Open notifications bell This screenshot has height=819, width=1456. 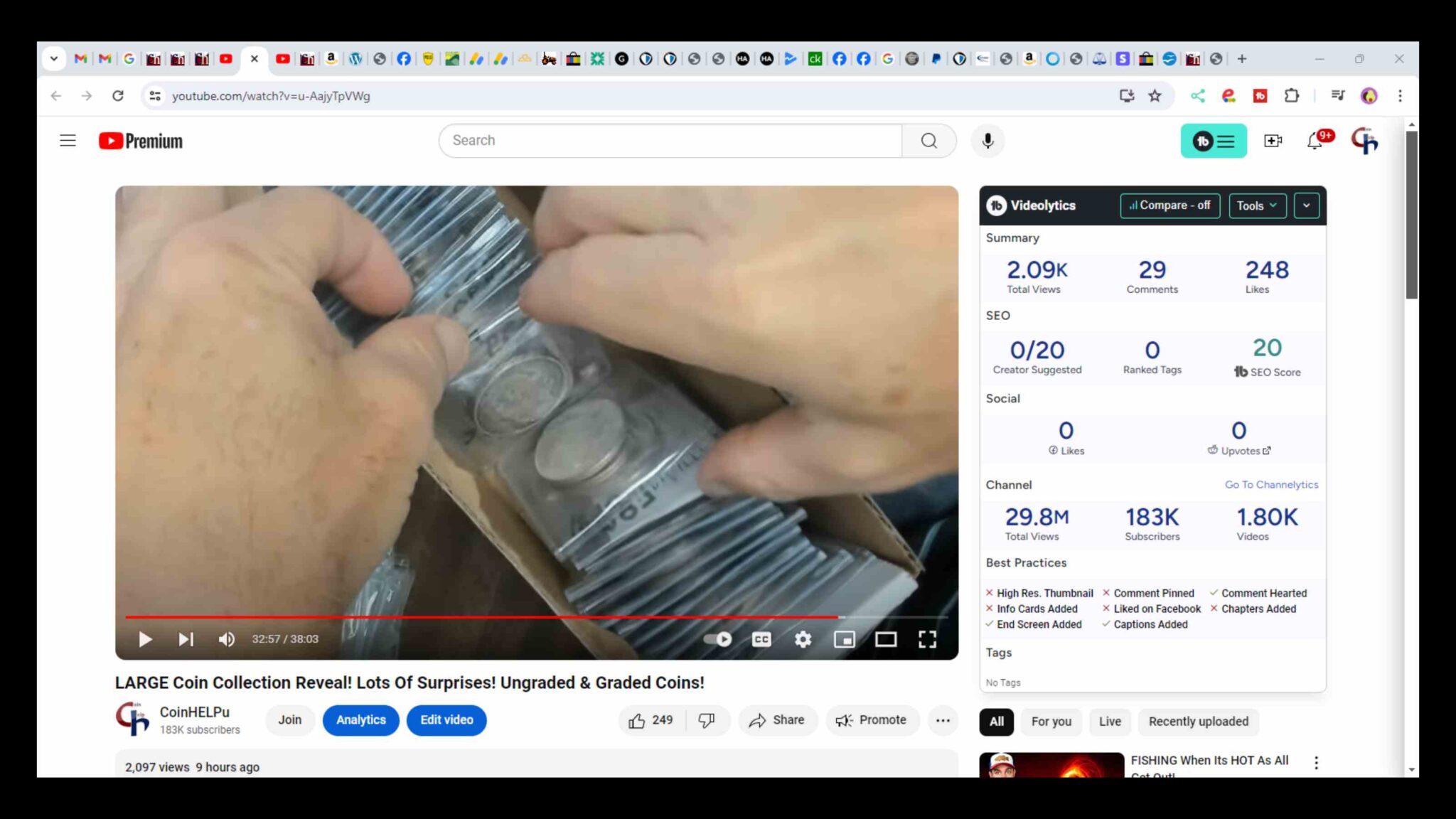(x=1315, y=141)
